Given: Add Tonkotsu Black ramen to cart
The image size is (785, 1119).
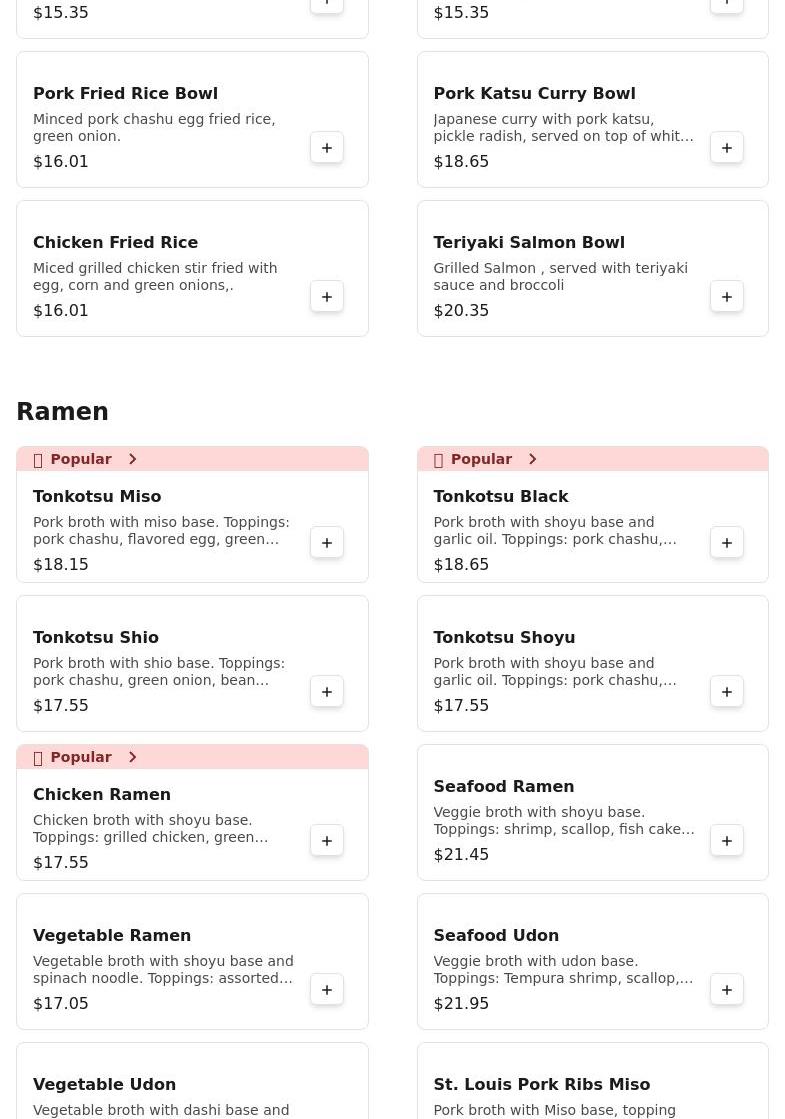Looking at the screenshot, I should [x=727, y=543].
